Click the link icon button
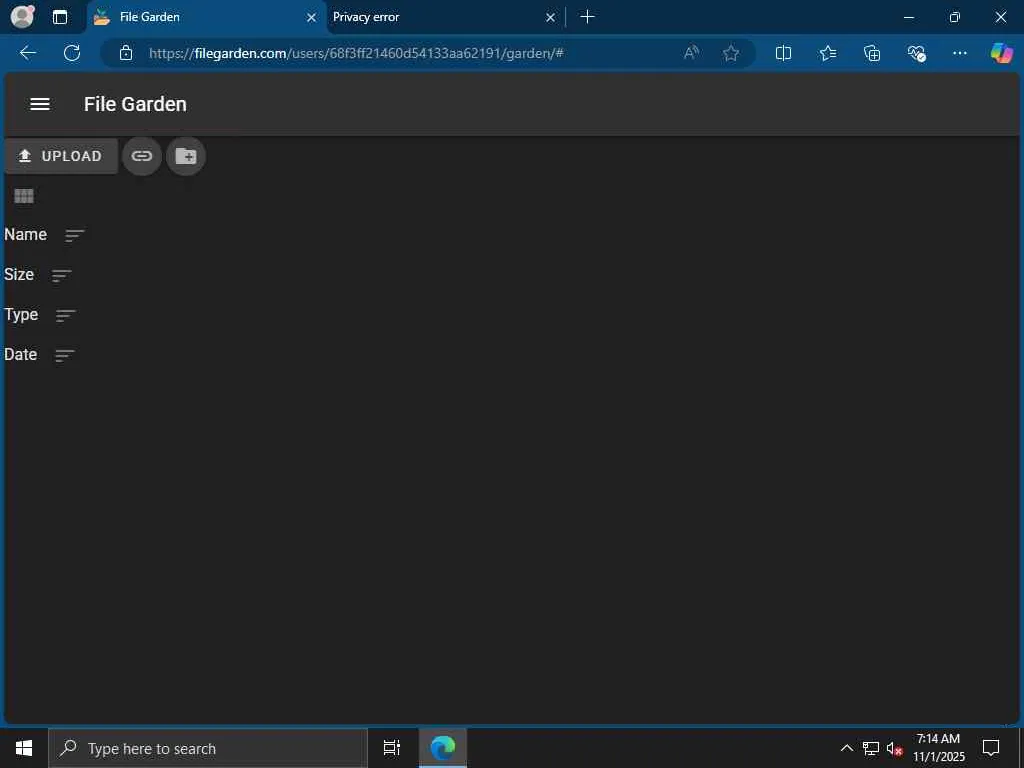 142,156
